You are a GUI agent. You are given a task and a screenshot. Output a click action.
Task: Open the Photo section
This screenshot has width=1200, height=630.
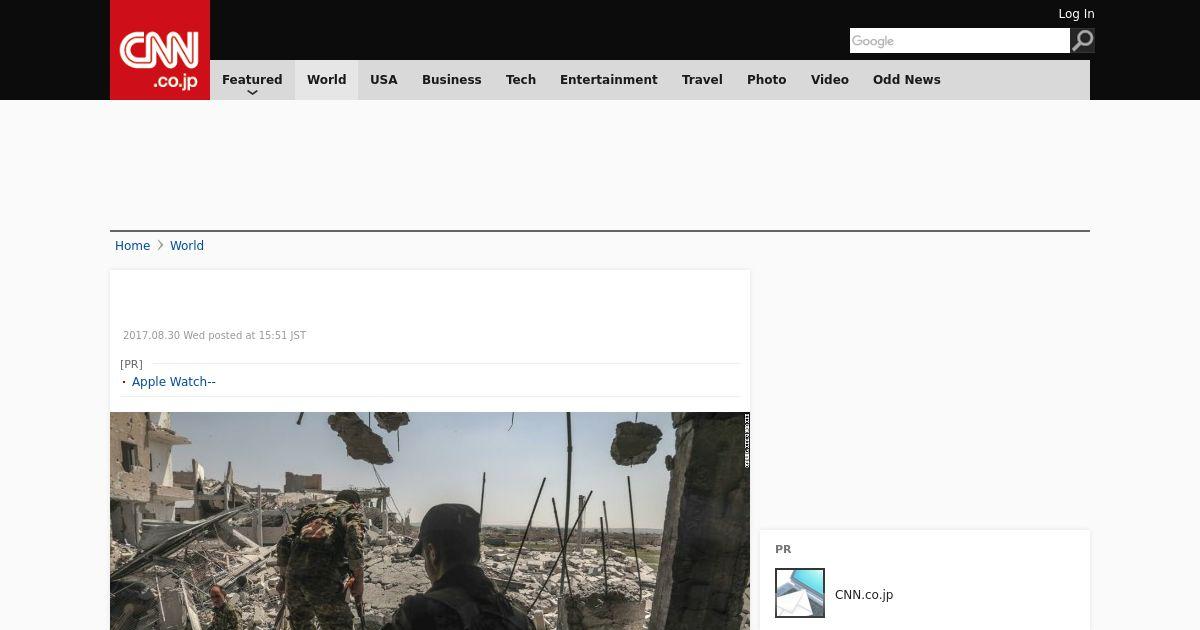click(767, 80)
